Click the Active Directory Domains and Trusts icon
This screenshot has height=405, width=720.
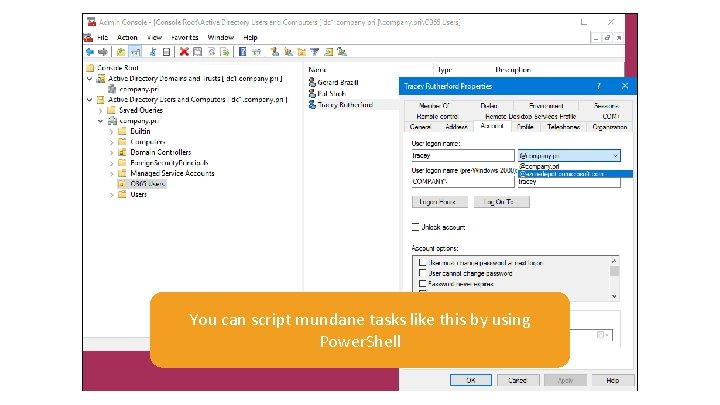pyautogui.click(x=101, y=79)
